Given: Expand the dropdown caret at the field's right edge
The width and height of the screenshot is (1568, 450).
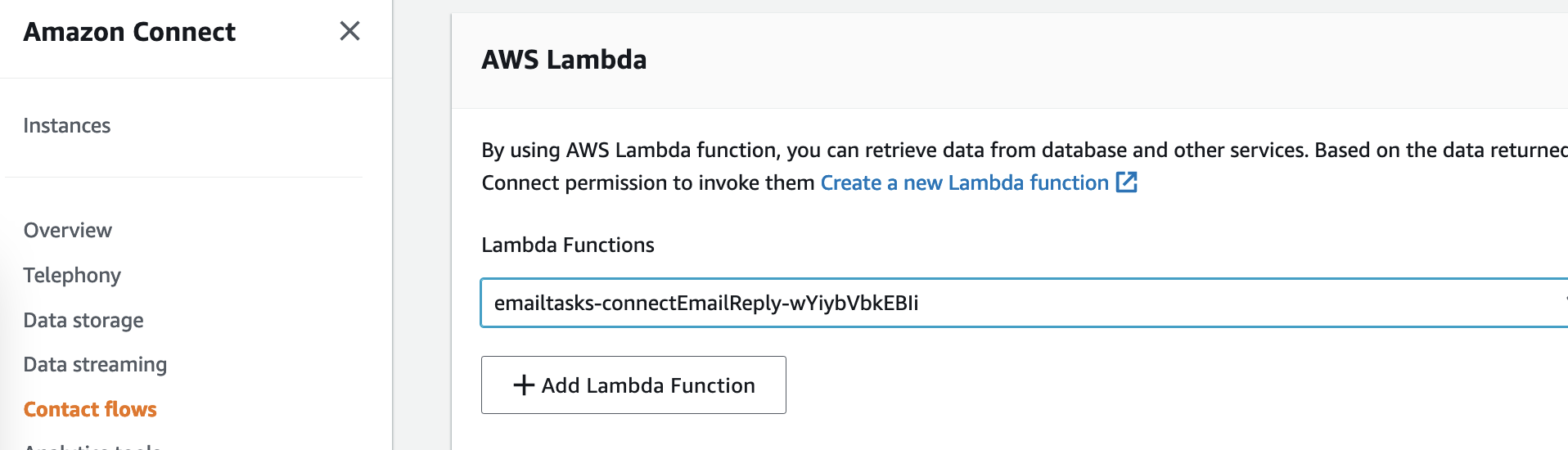Looking at the screenshot, I should click(x=1565, y=301).
